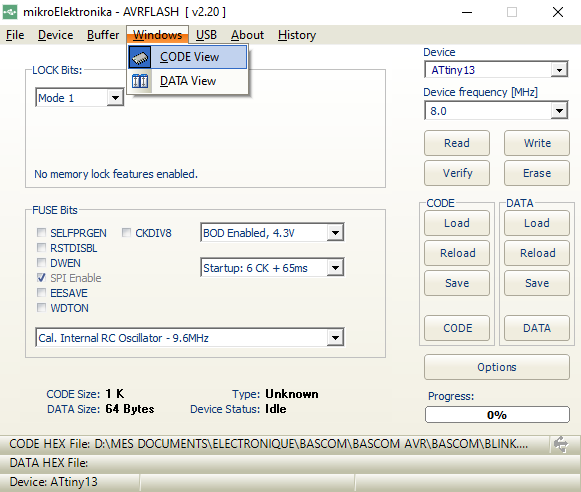Check the EESAVE fuse bit
Viewport: 581px width, 492px height.
pyautogui.click(x=42, y=293)
